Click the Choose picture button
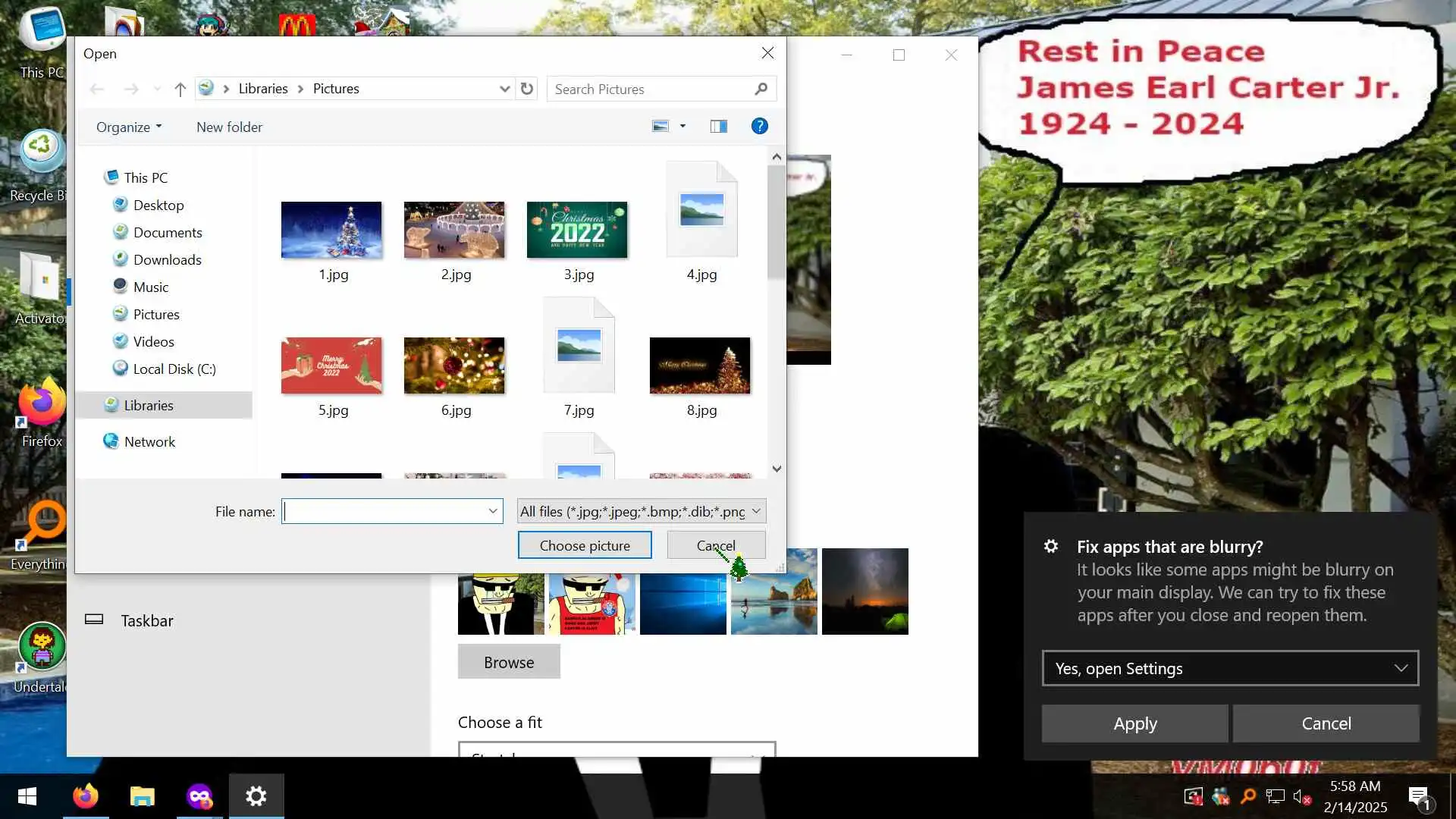The height and width of the screenshot is (819, 1456). (584, 545)
